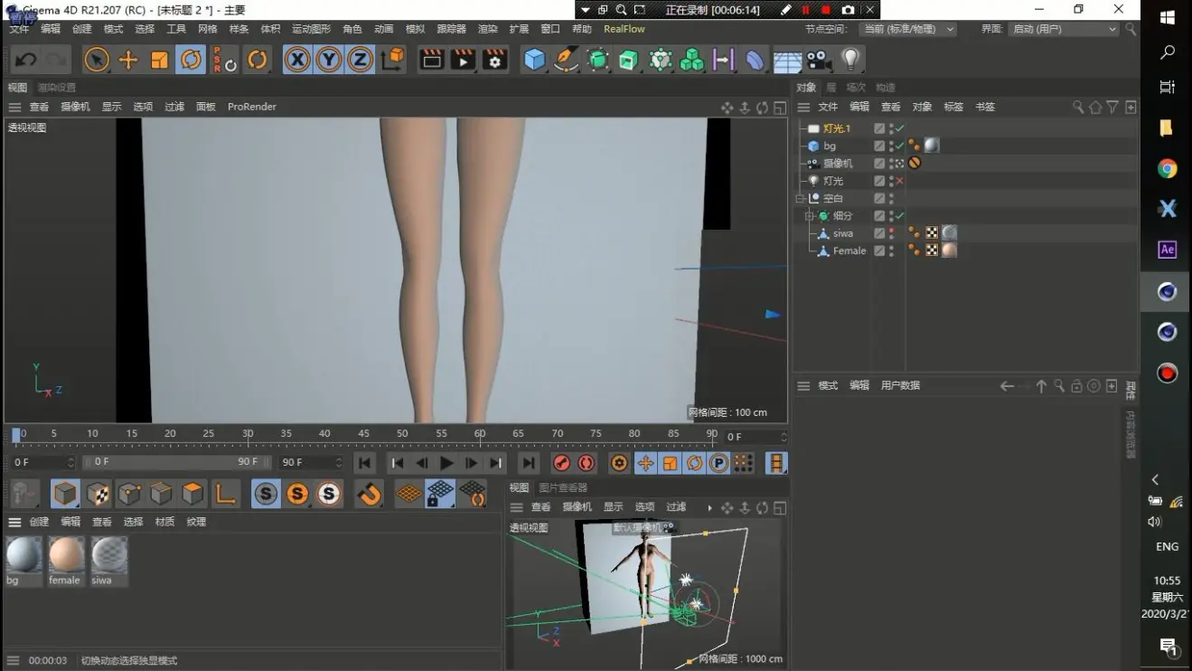Image resolution: width=1192 pixels, height=671 pixels.
Task: Toggle the X axis lock
Action: click(297, 59)
